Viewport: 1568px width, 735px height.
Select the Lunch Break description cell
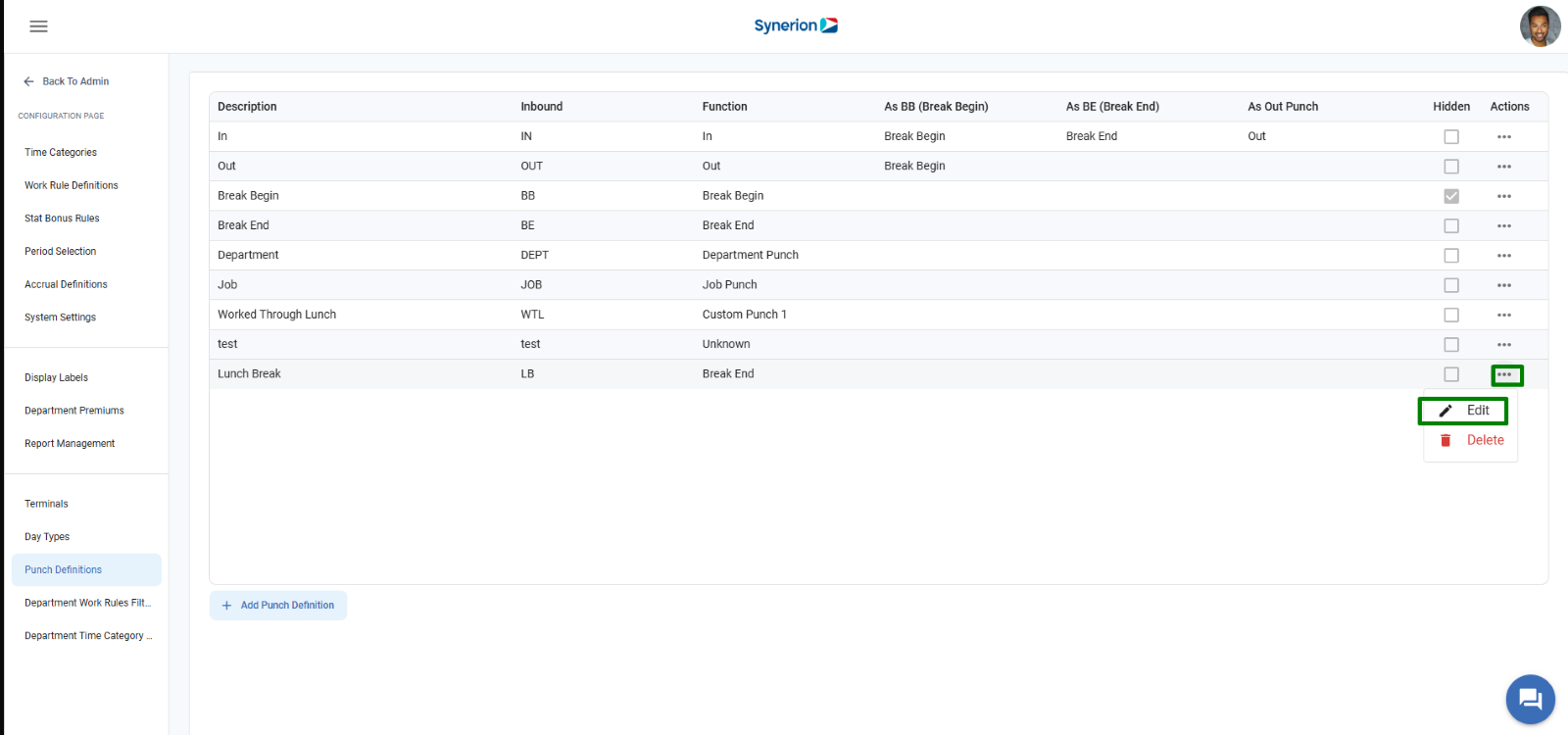pos(249,373)
